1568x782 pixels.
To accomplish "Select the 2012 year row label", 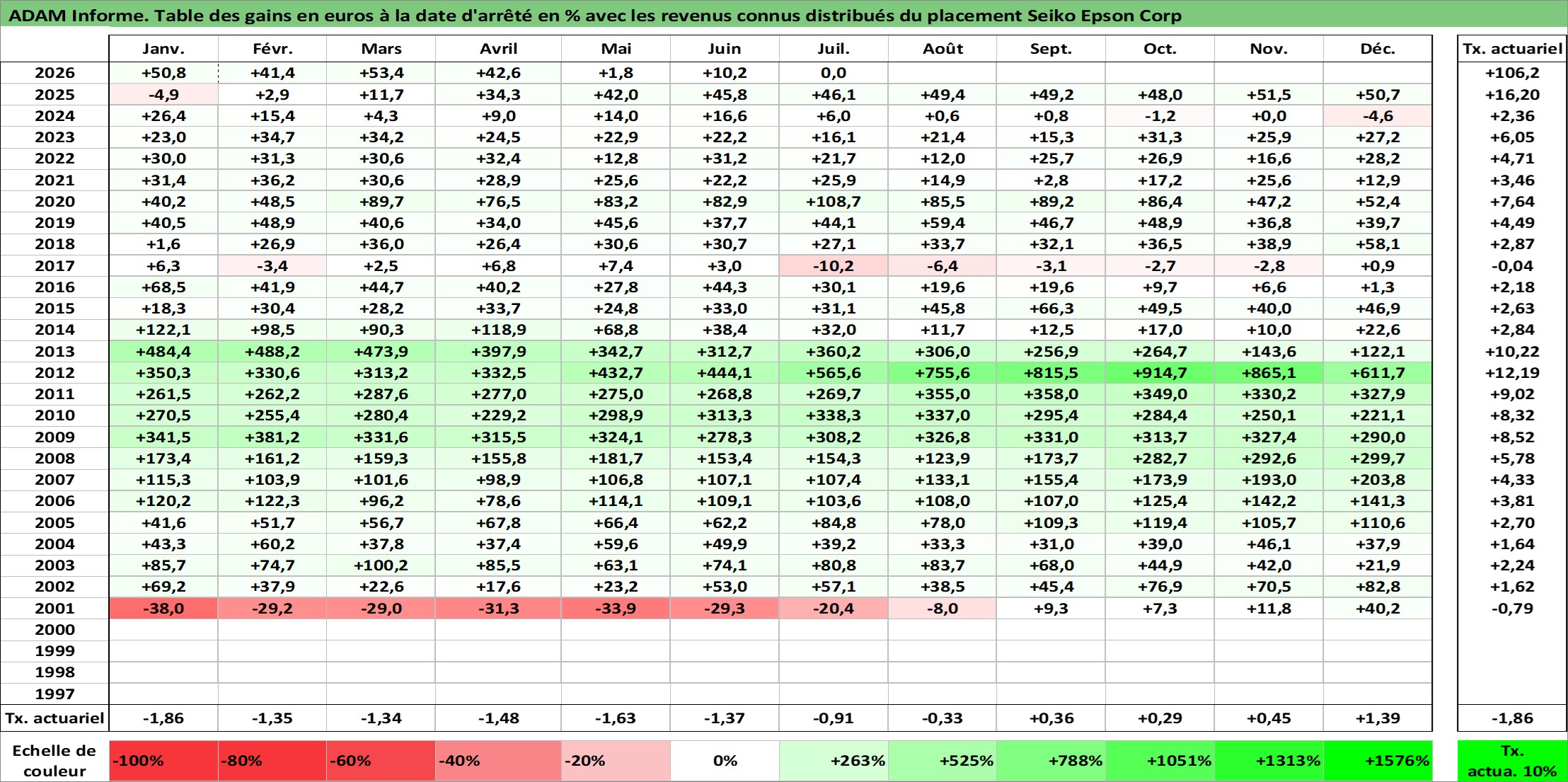I will tap(54, 373).
